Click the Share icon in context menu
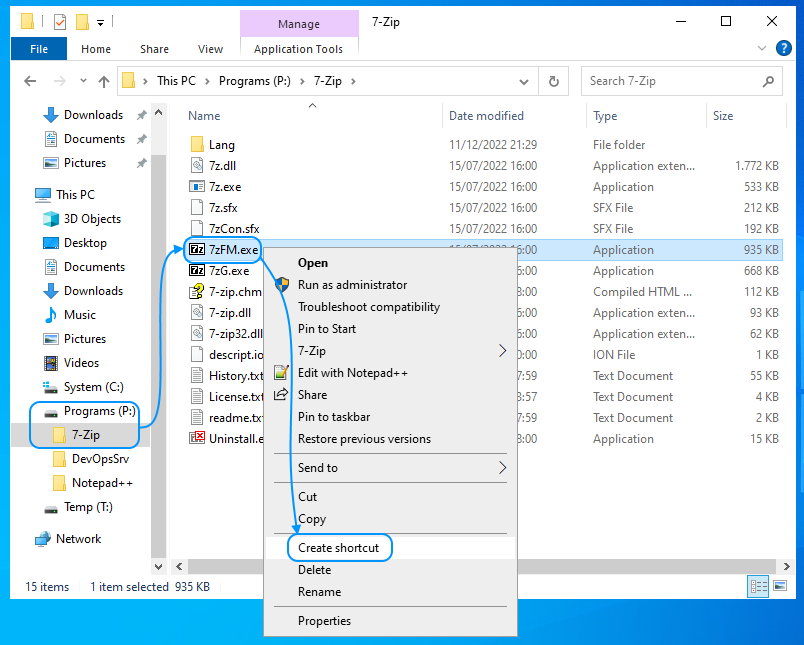Image resolution: width=804 pixels, height=645 pixels. pyautogui.click(x=281, y=394)
